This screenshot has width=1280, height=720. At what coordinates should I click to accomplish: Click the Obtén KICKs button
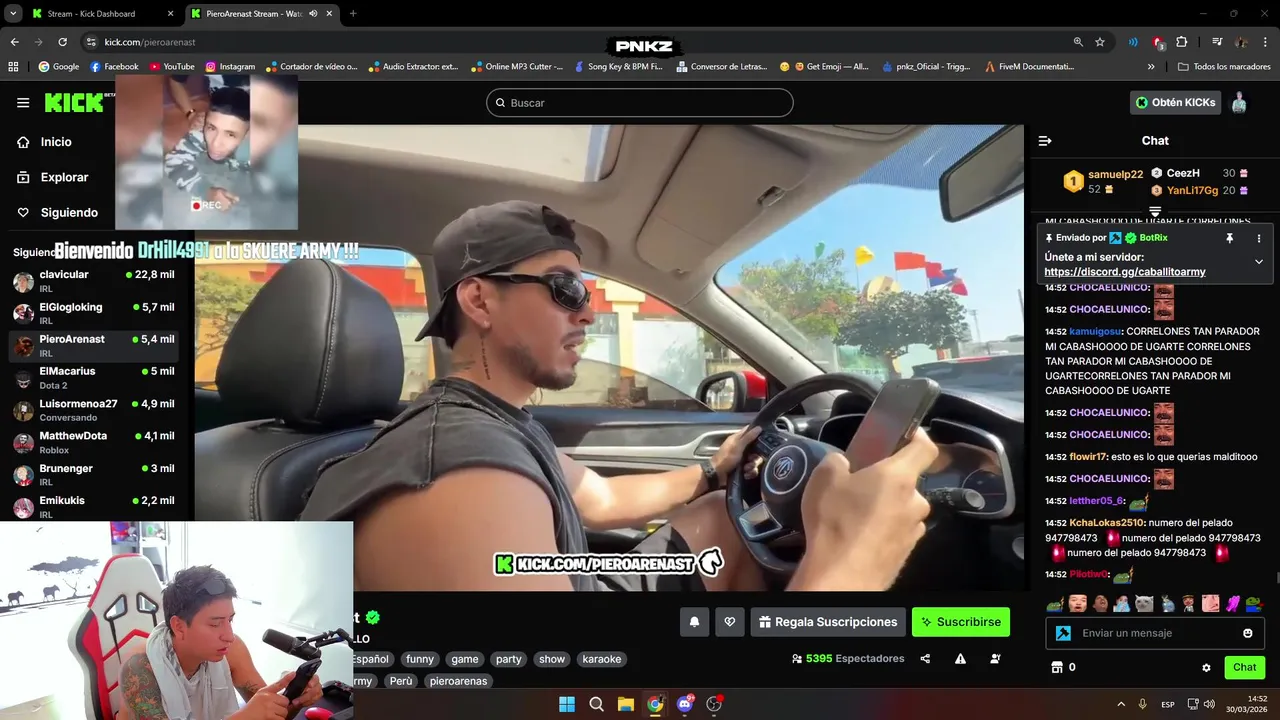(x=1175, y=102)
